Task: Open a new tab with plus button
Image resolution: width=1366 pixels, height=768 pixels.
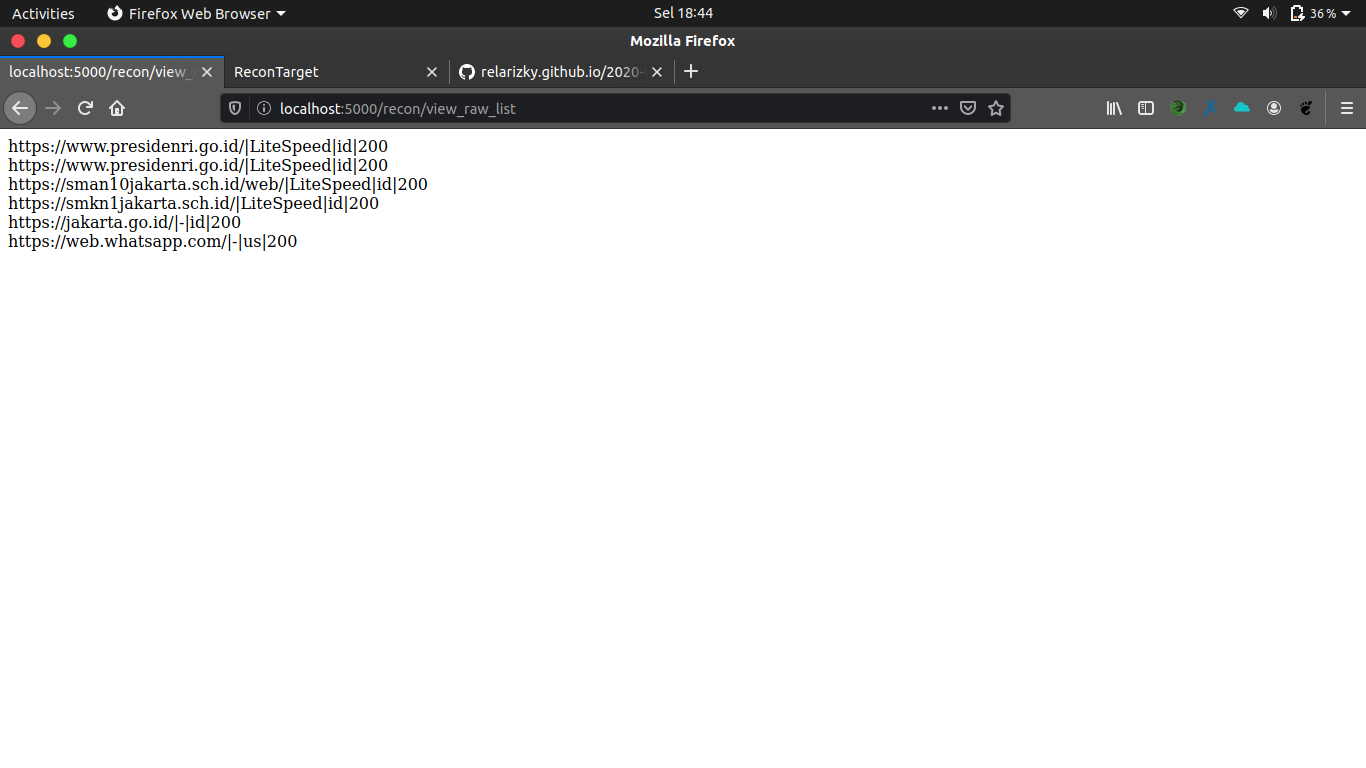Action: [691, 72]
